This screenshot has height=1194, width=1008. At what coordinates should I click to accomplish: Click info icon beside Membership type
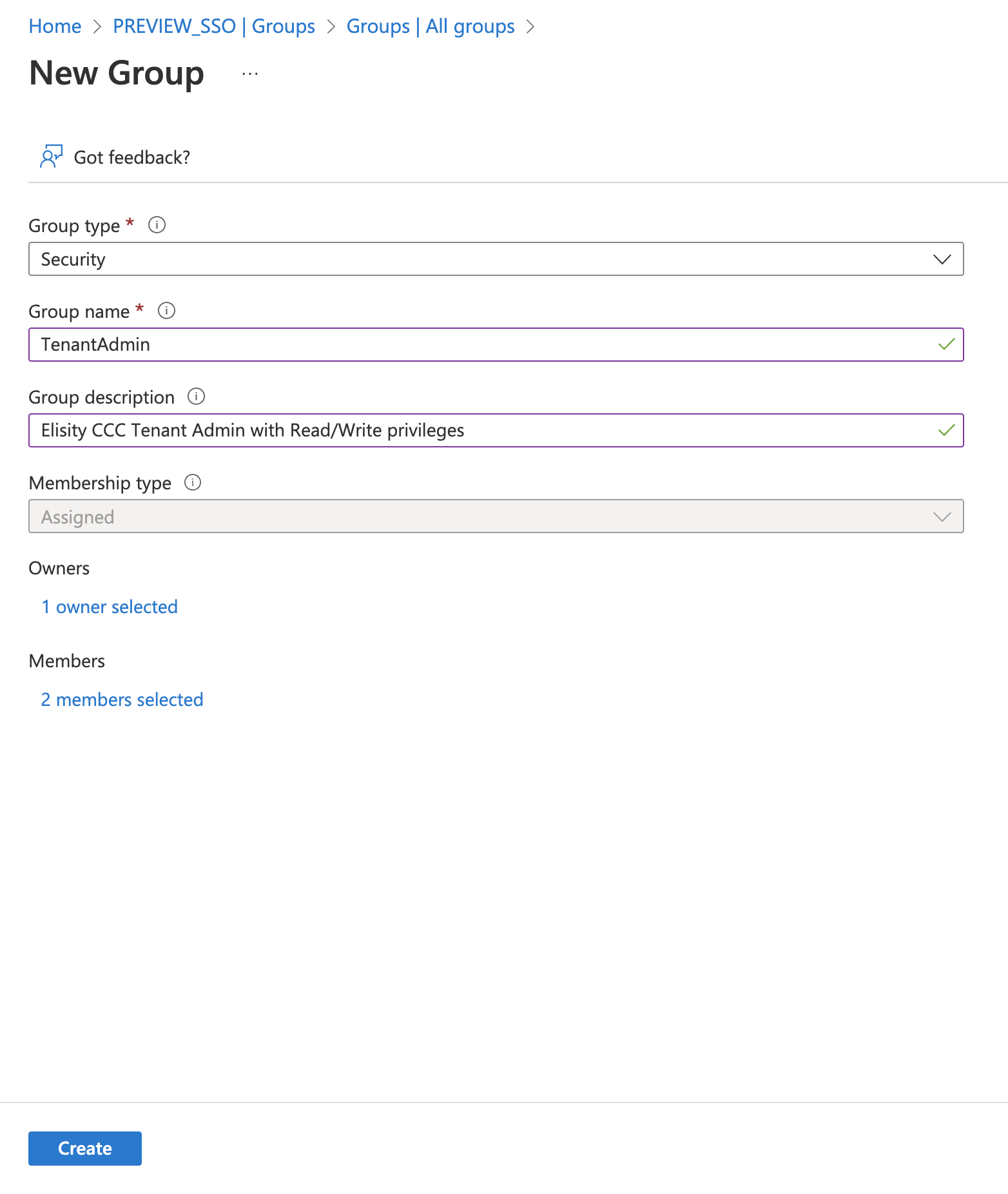click(x=193, y=482)
